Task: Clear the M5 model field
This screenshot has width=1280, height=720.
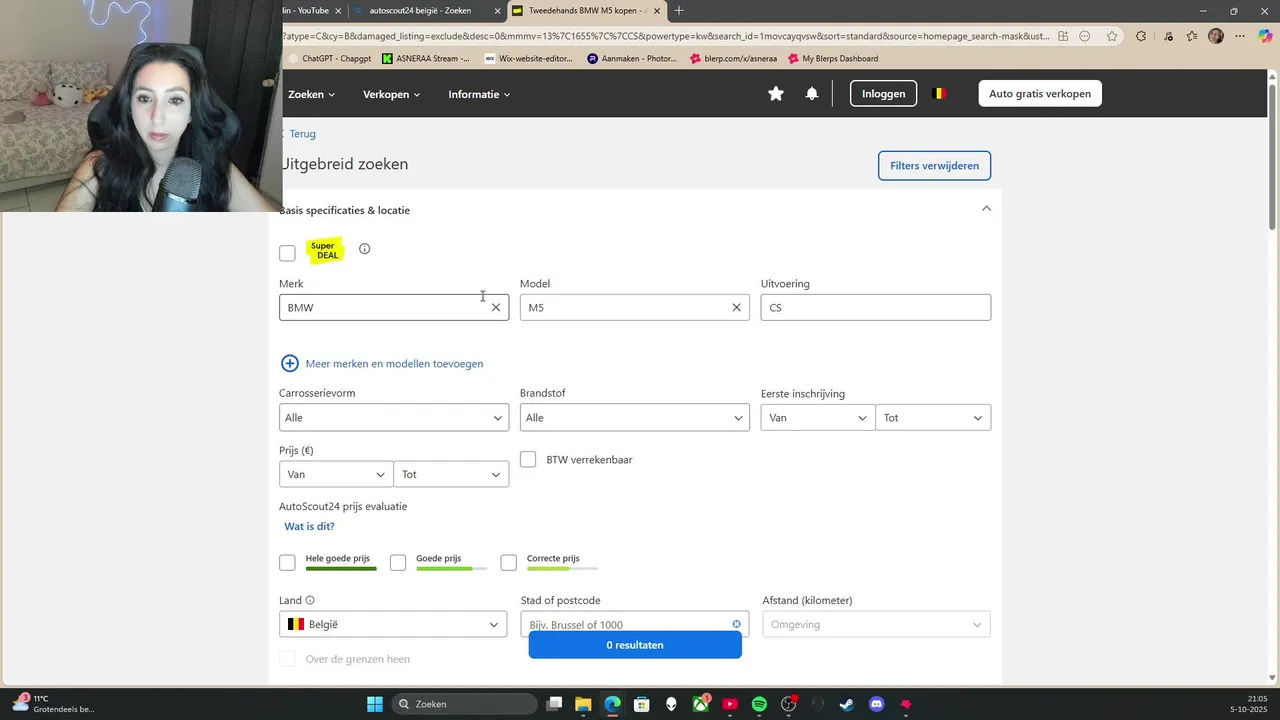Action: coord(736,307)
